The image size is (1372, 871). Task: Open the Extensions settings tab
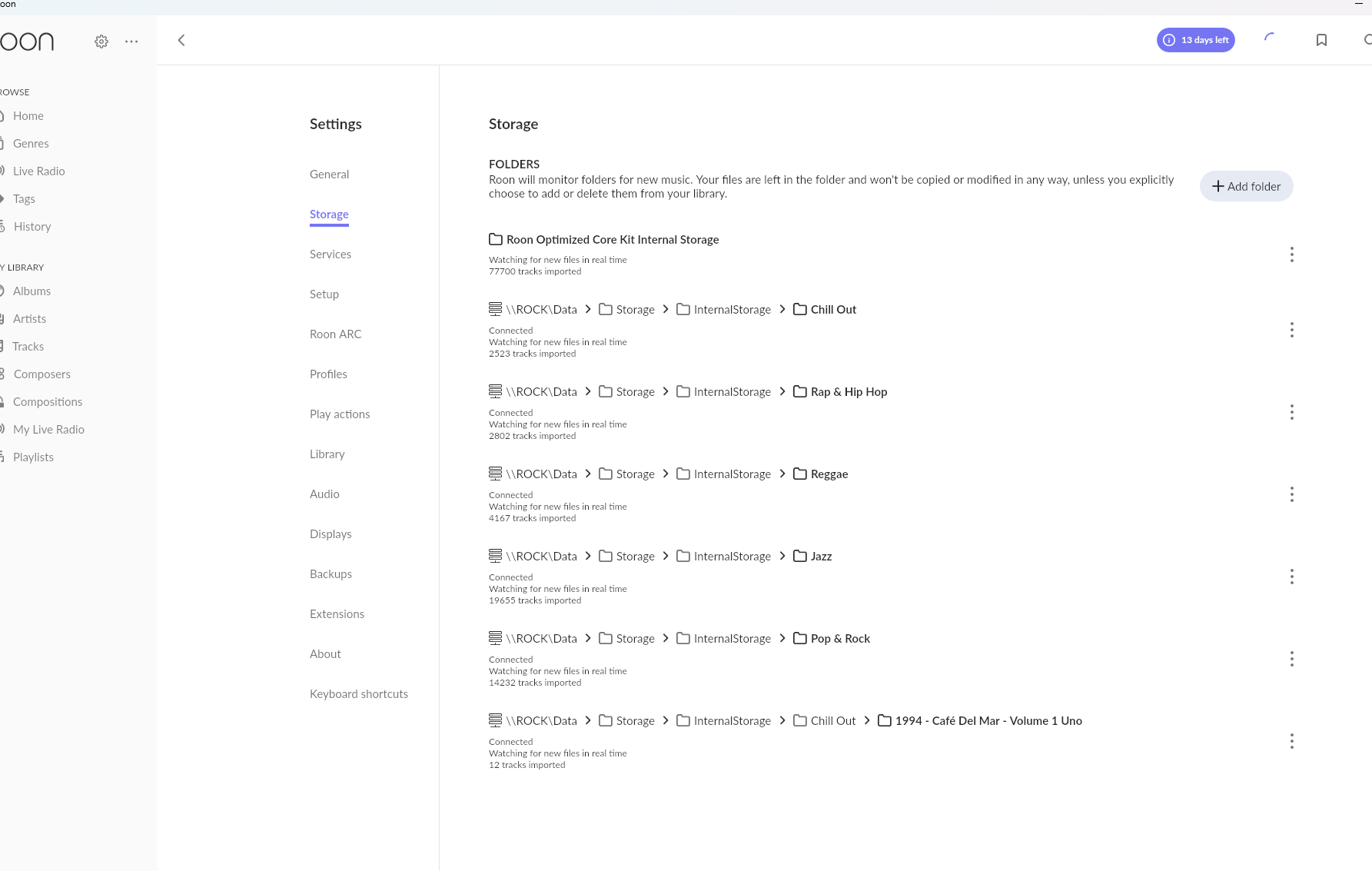pos(337,614)
